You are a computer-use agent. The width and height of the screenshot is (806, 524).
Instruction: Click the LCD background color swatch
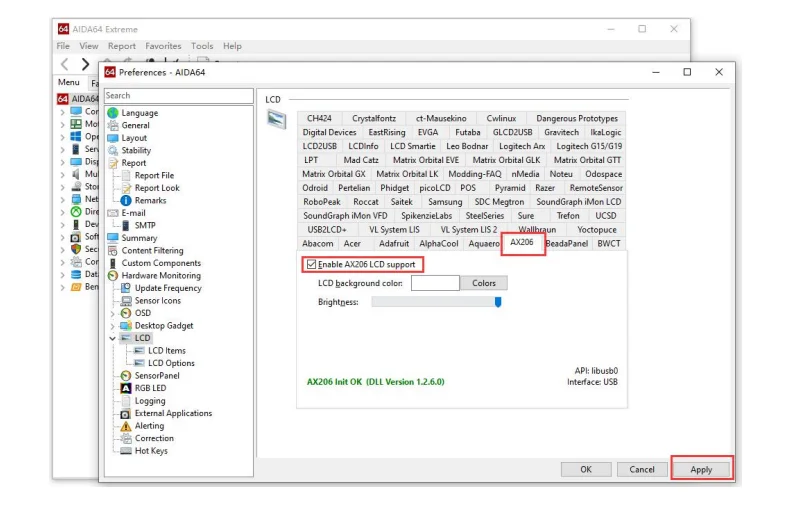435,283
